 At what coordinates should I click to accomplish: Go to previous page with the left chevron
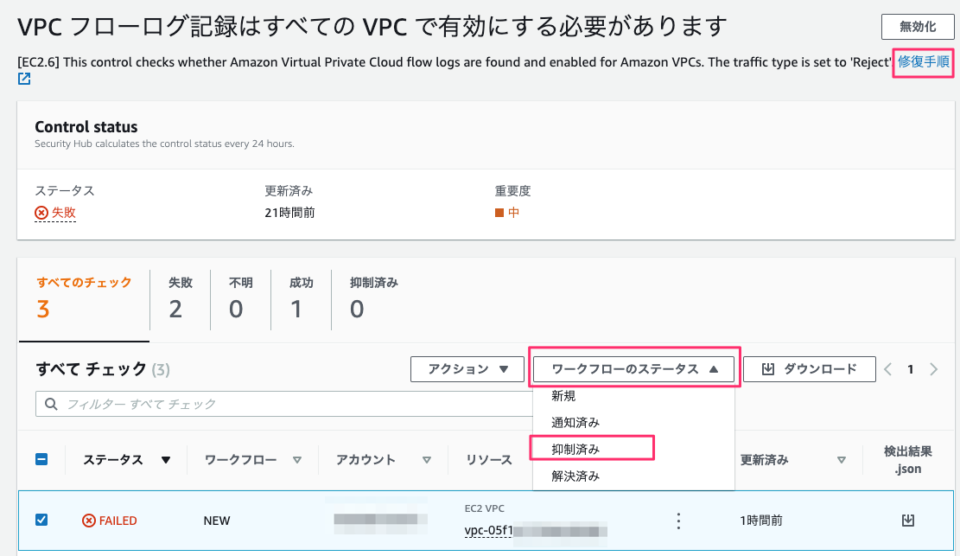pos(887,369)
